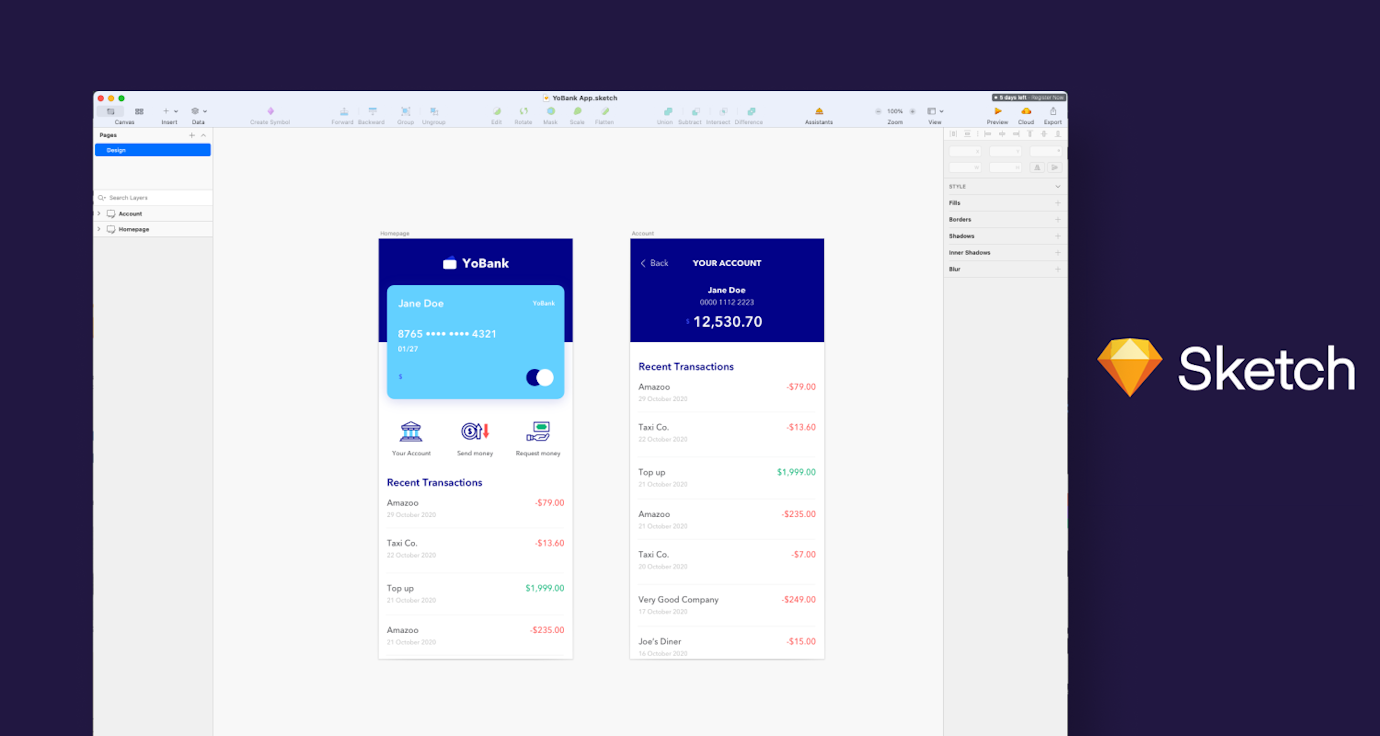Zoom in with the plus control
Image resolution: width=1380 pixels, height=736 pixels.
tap(910, 111)
